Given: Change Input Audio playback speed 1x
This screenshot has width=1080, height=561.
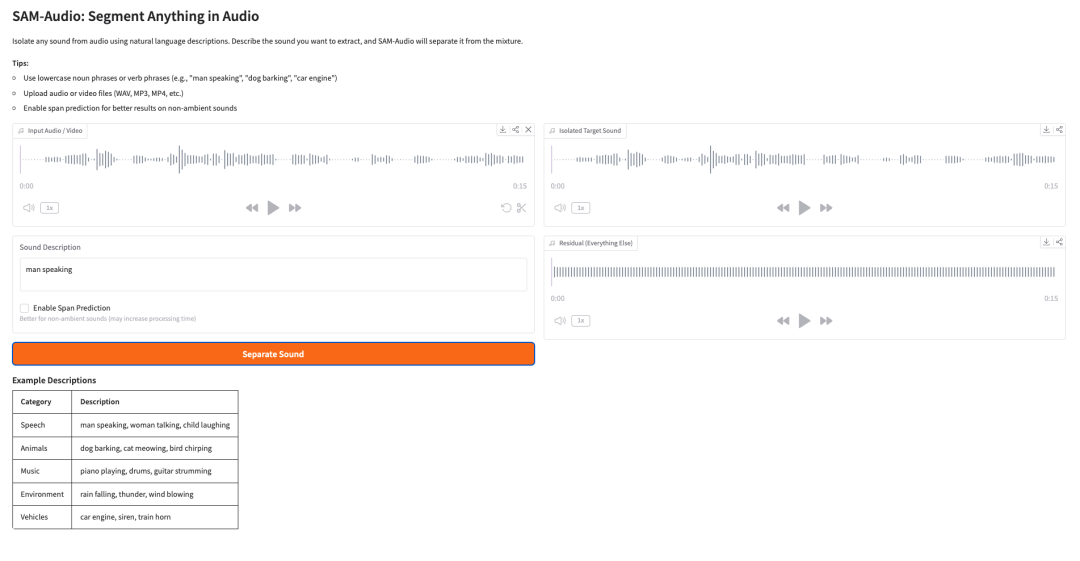Looking at the screenshot, I should [50, 207].
